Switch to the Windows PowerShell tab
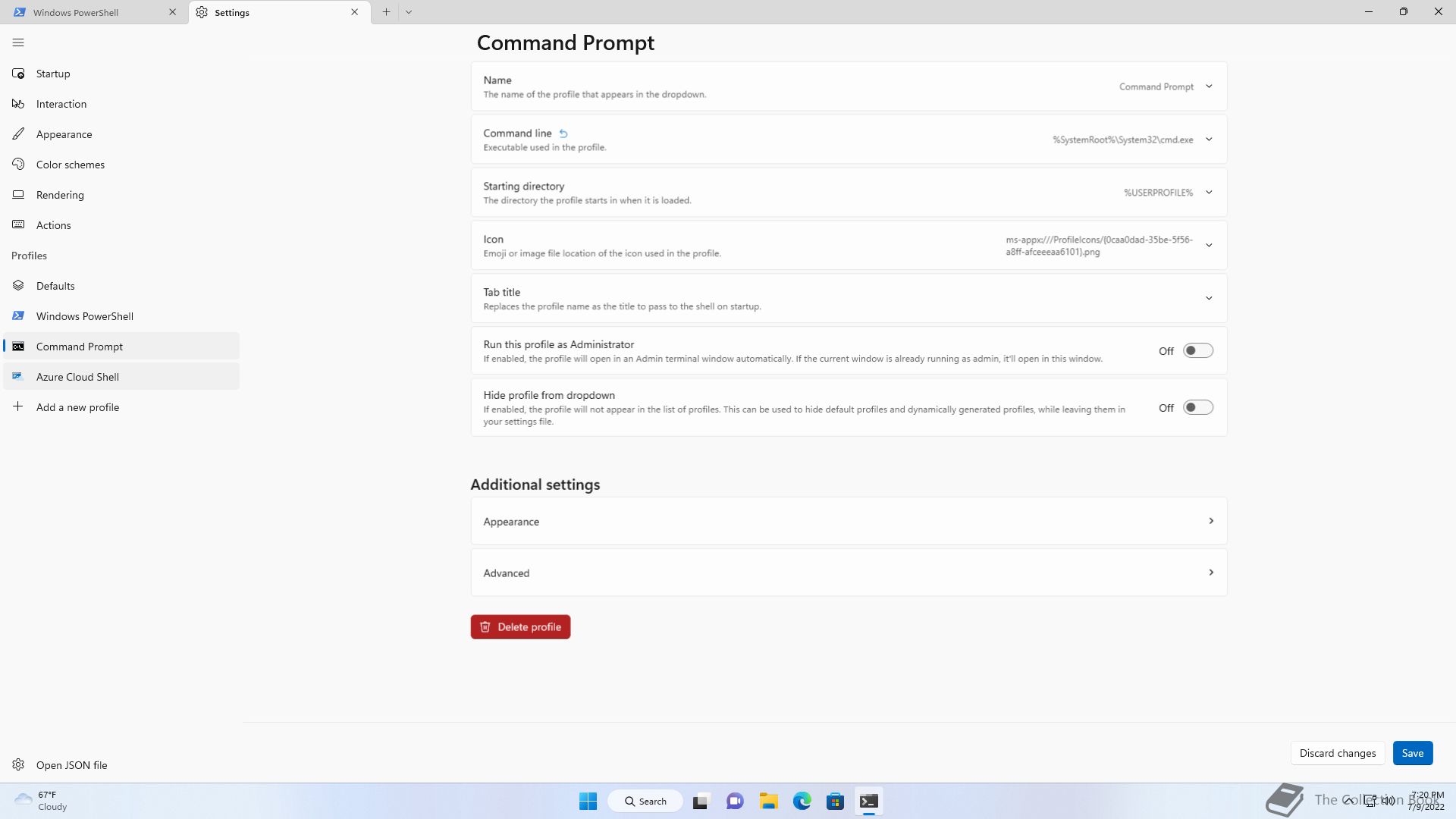 [x=95, y=12]
